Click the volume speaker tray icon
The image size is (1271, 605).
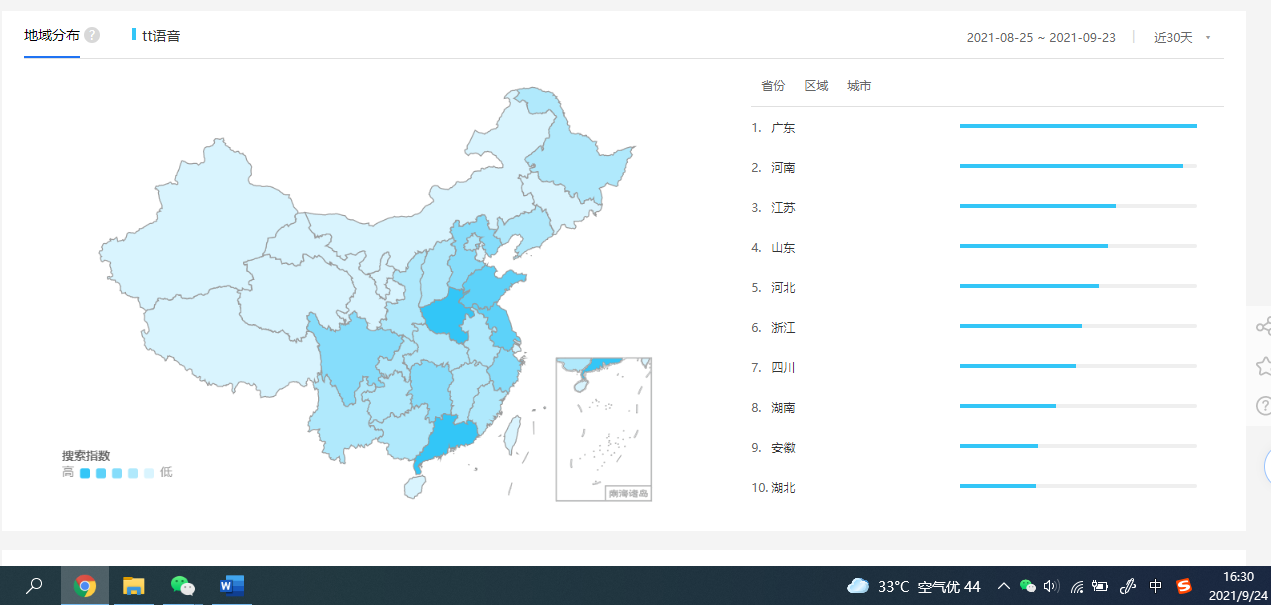click(1051, 586)
